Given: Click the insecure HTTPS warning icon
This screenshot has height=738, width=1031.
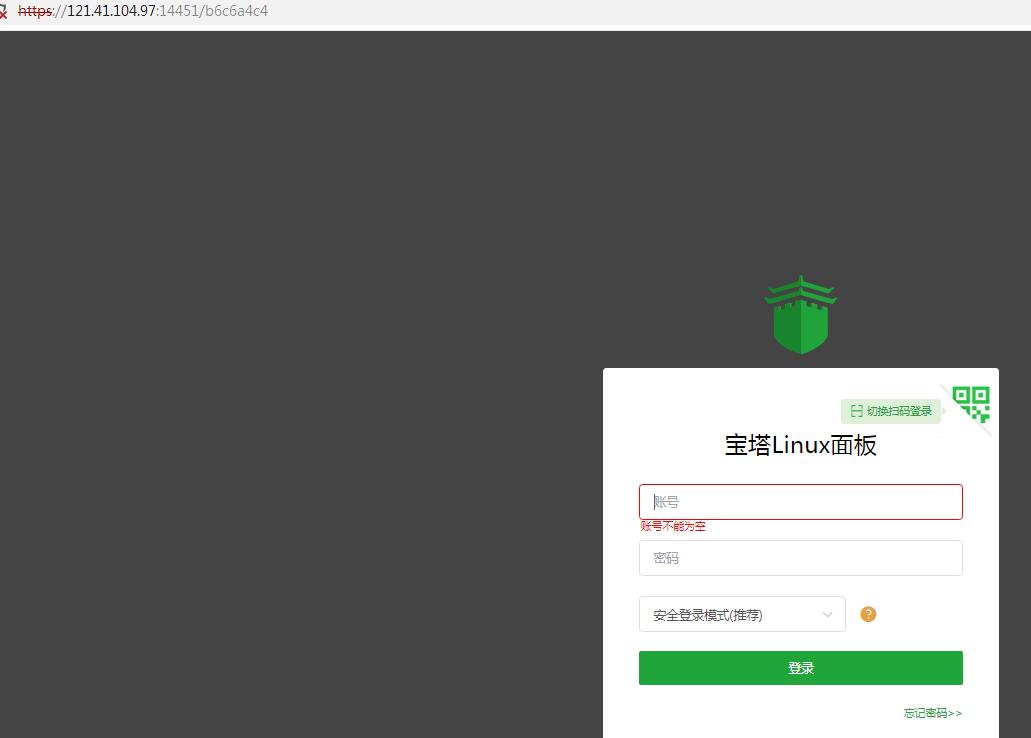Looking at the screenshot, I should coord(3,12).
